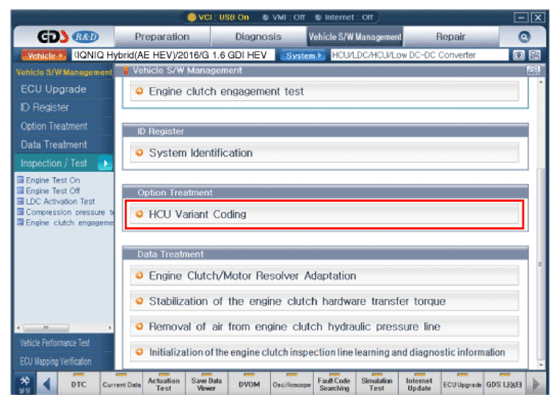Click the rightmost icon after system field
Viewport: 560px width, 404px height.
click(x=535, y=55)
